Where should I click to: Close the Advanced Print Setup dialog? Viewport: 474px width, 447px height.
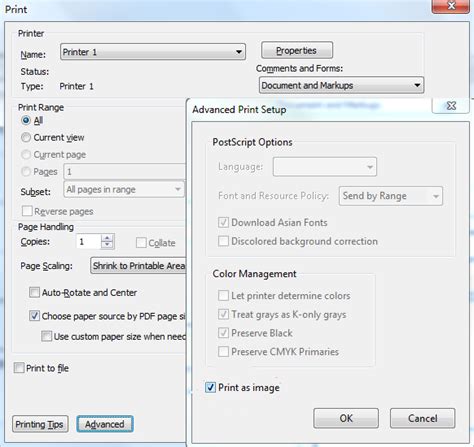coord(451,106)
